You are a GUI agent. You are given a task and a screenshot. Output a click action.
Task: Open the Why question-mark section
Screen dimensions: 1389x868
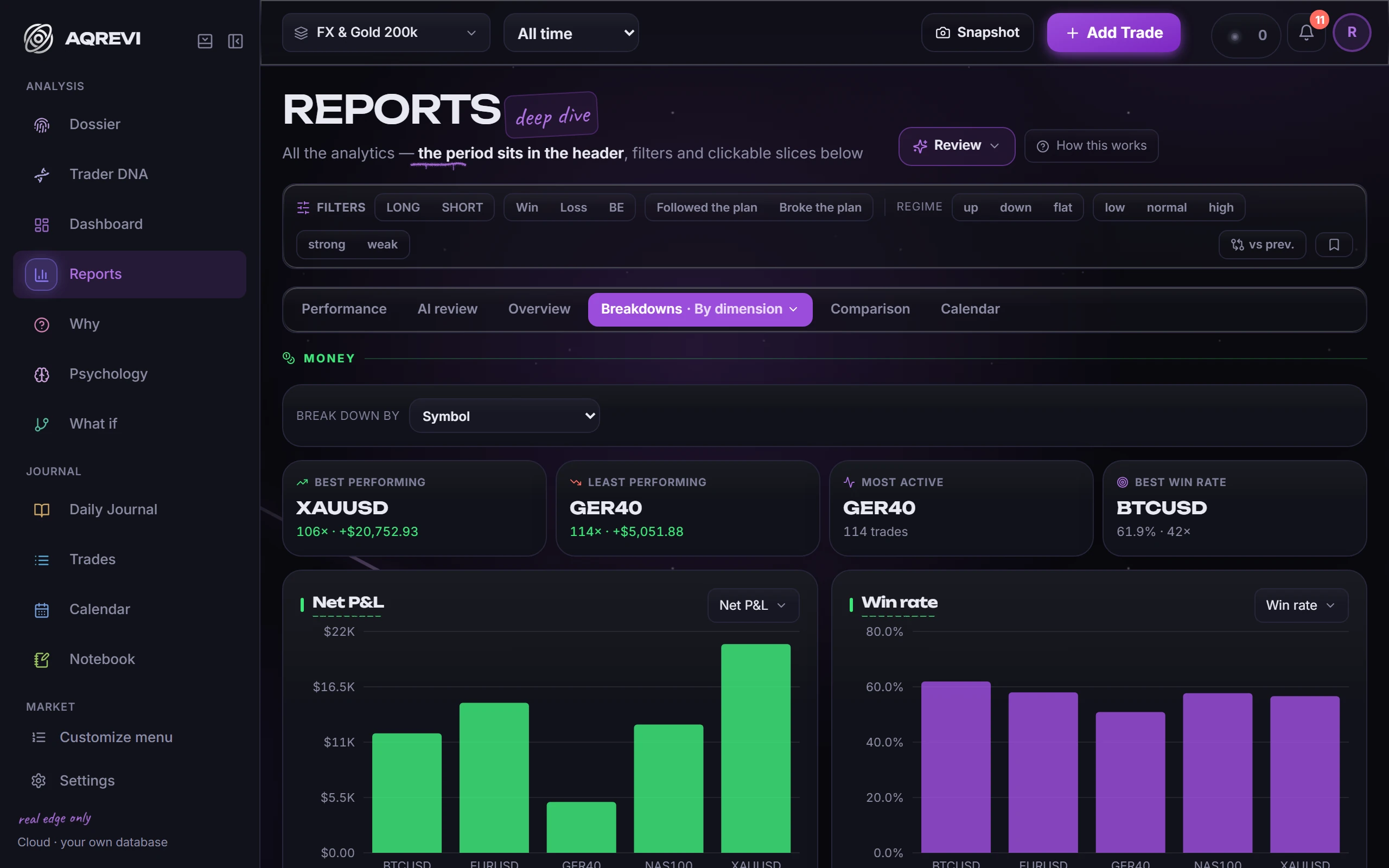(x=130, y=324)
